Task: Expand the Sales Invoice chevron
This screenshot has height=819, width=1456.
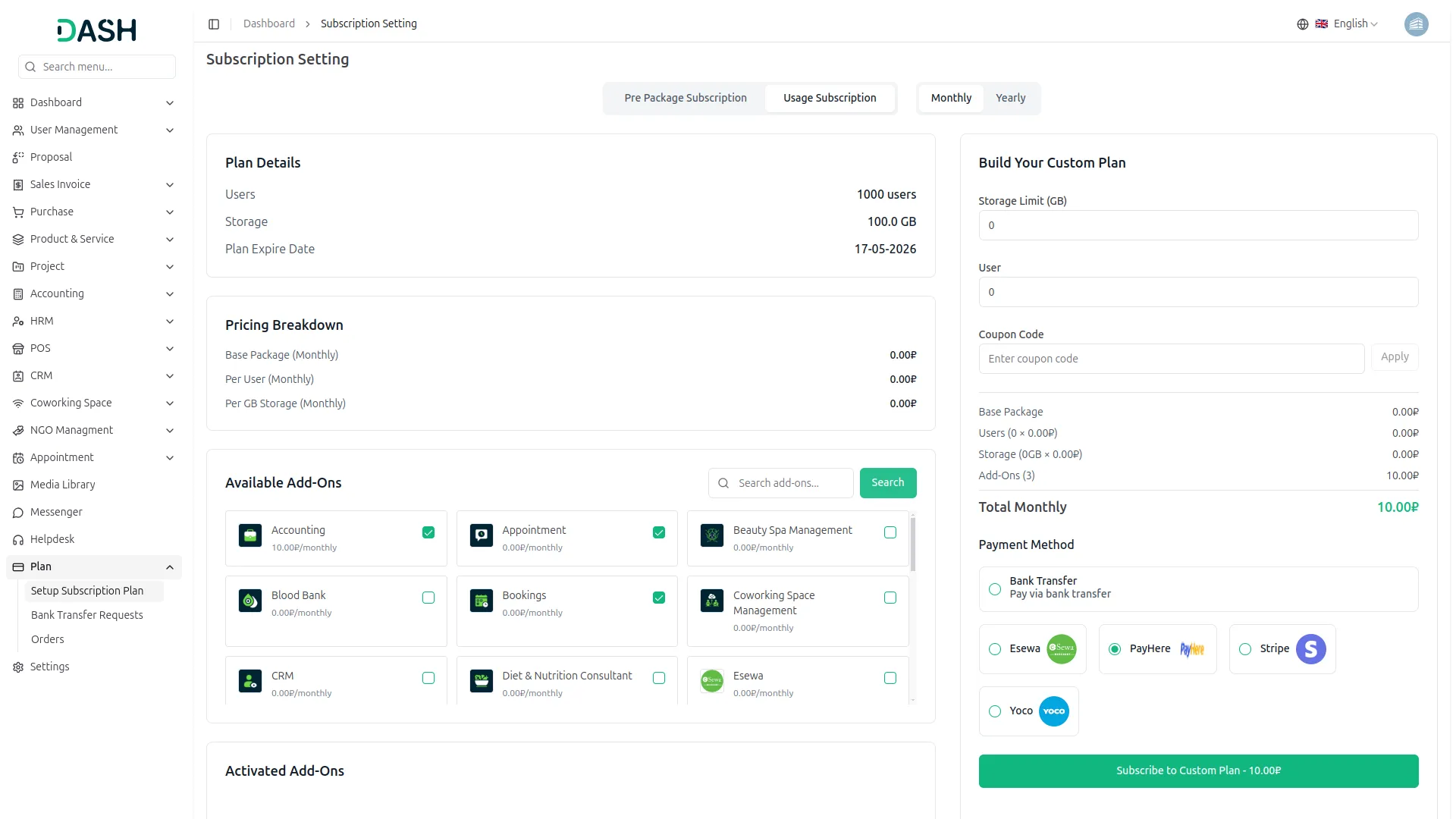Action: click(x=170, y=185)
